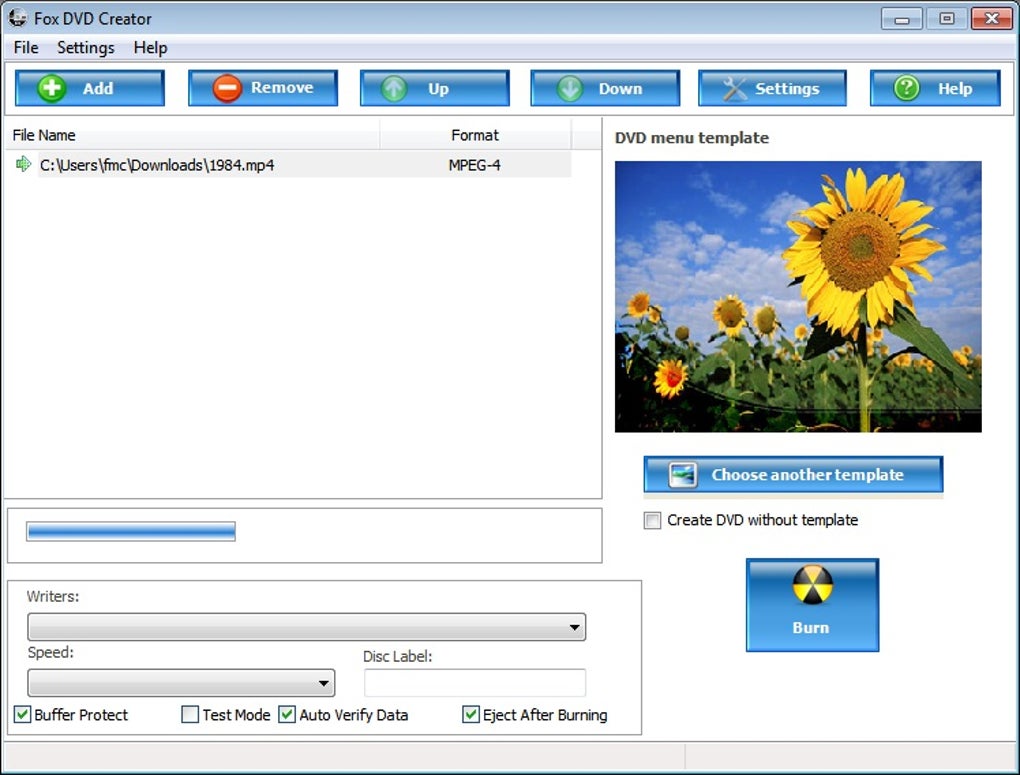Select the C:\Users\fmc\Downloads\1984.mp4 row

[x=289, y=165]
